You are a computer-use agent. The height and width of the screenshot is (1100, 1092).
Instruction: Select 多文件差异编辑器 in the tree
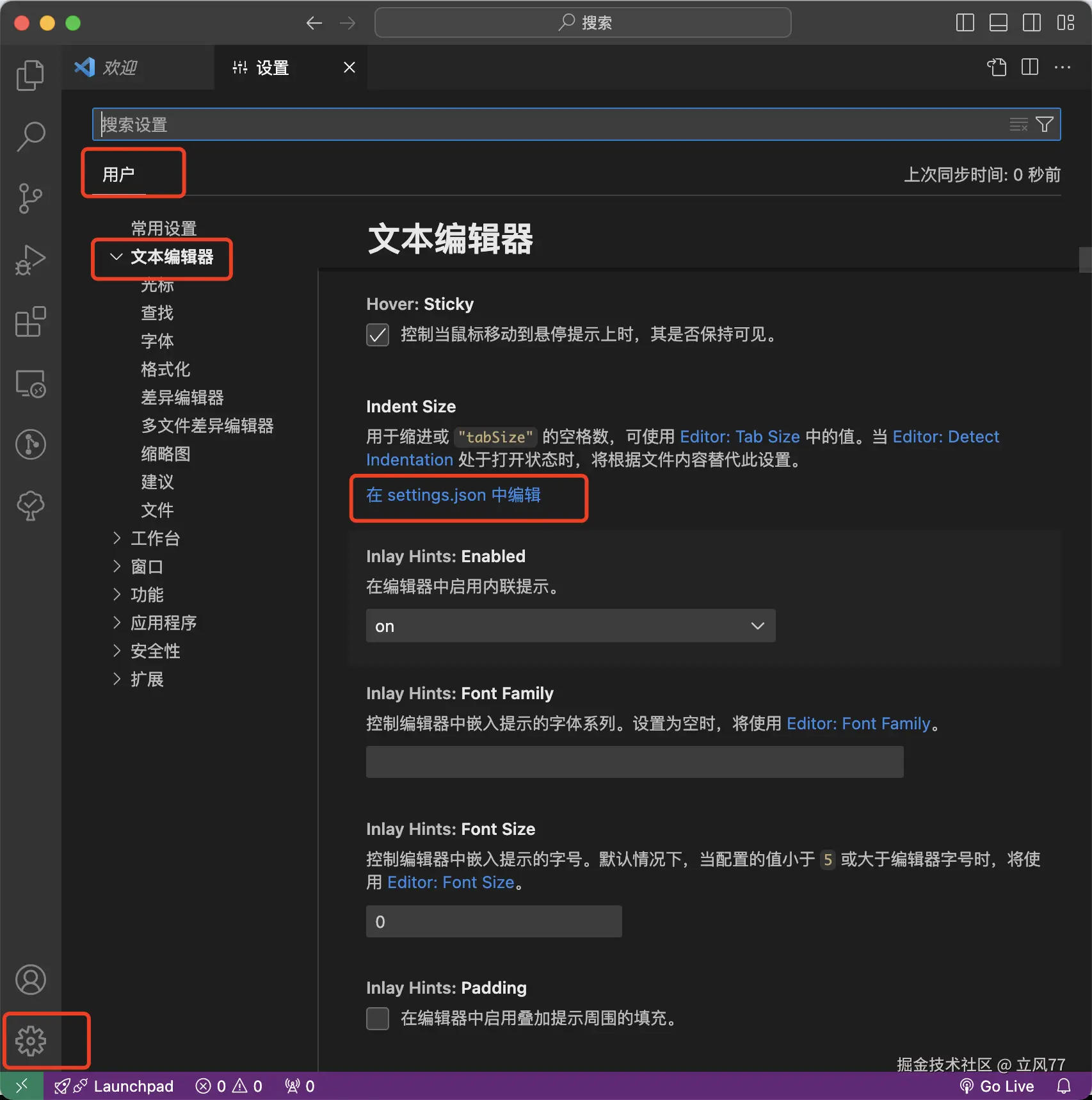point(207,425)
